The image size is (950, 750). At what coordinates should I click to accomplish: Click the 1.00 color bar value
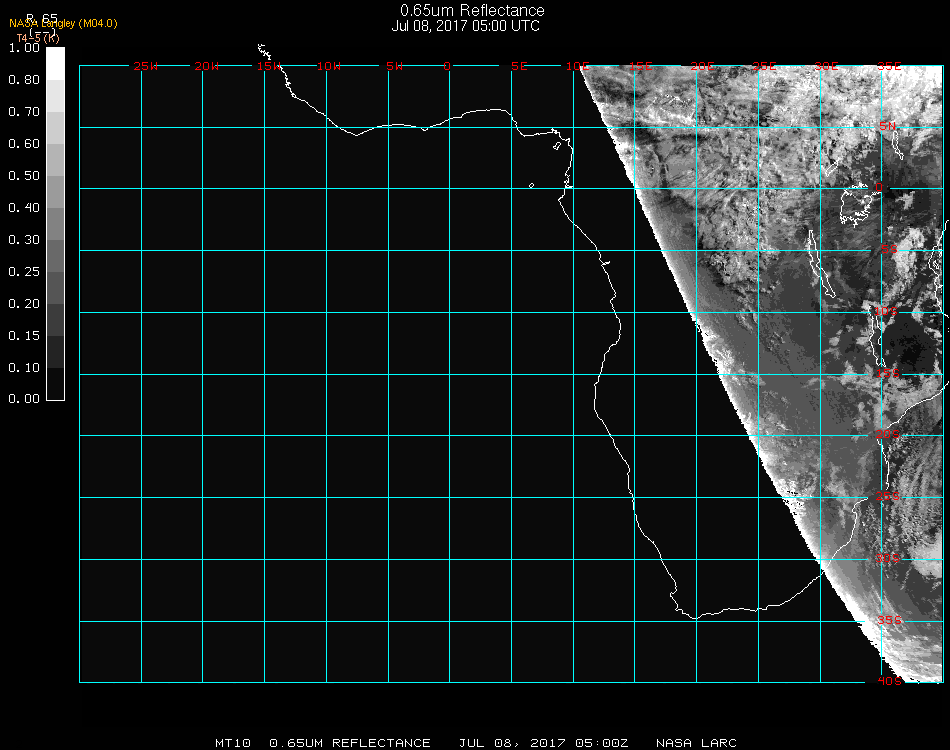coord(24,47)
